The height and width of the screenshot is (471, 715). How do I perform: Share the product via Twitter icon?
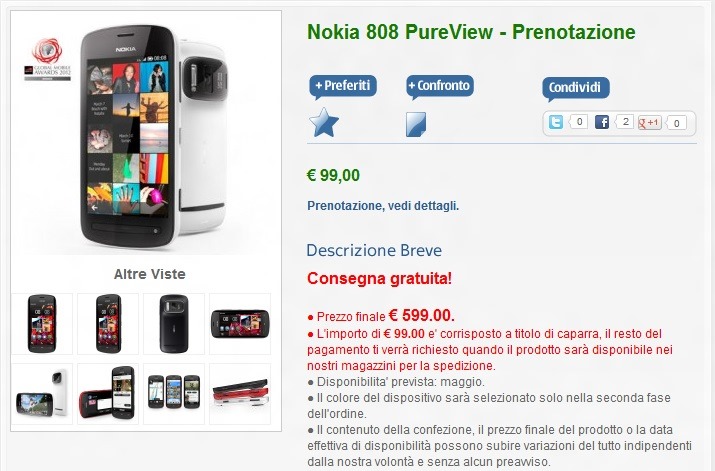[x=555, y=122]
